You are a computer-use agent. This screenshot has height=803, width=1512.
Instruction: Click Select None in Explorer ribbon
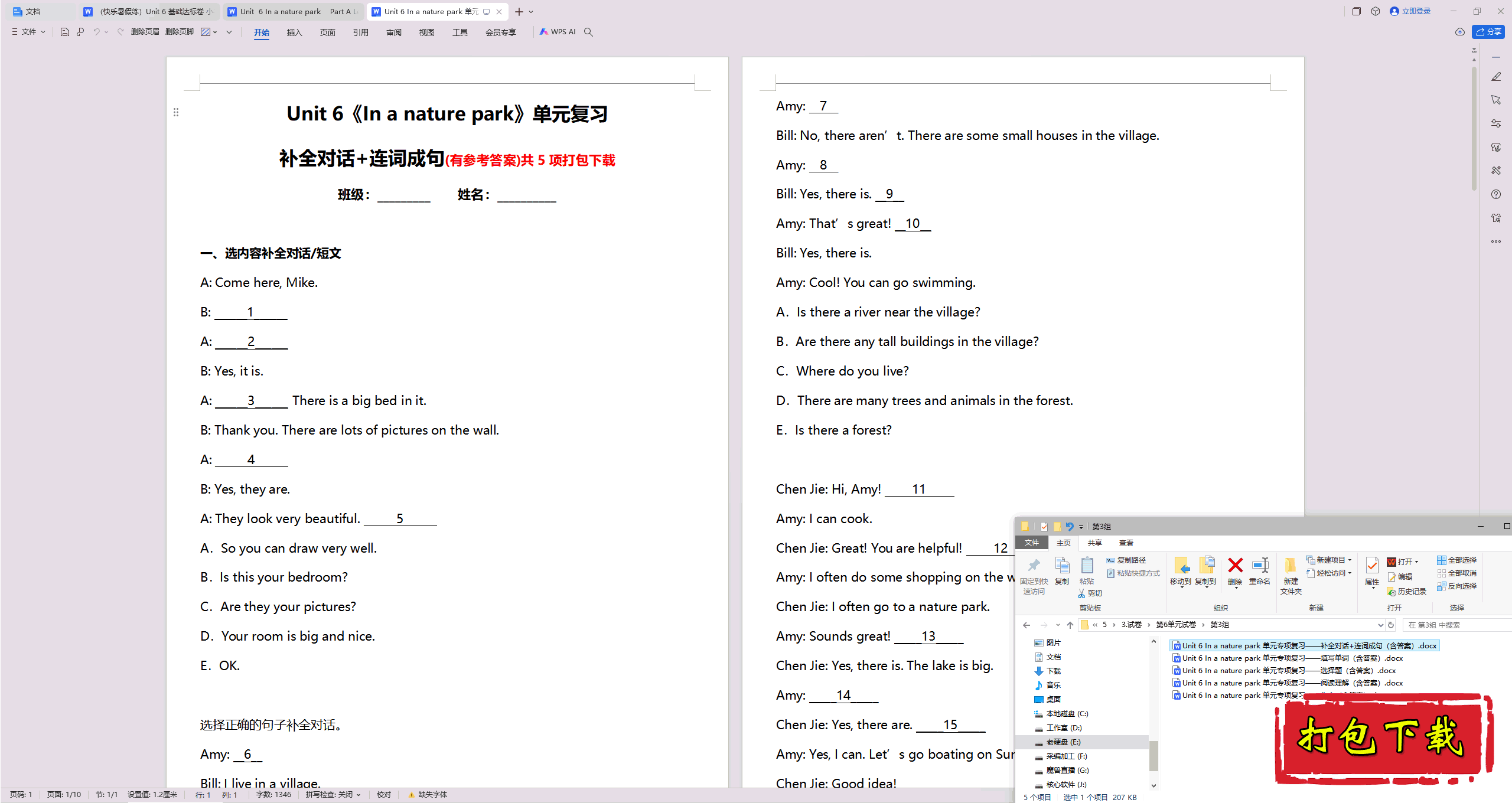coord(1457,573)
